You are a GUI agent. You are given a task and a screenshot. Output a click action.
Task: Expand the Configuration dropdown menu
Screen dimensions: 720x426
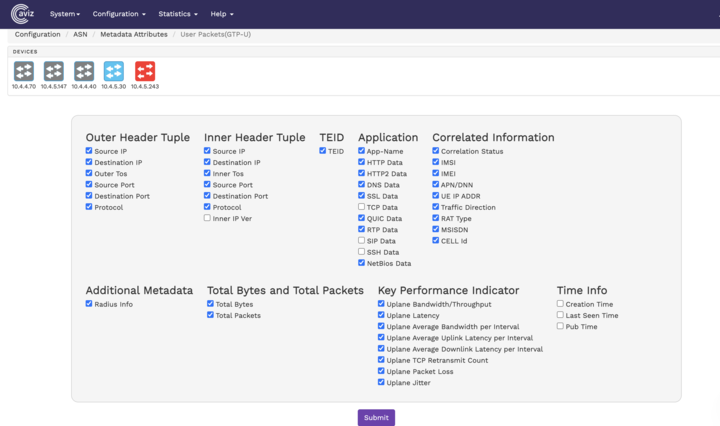118,14
